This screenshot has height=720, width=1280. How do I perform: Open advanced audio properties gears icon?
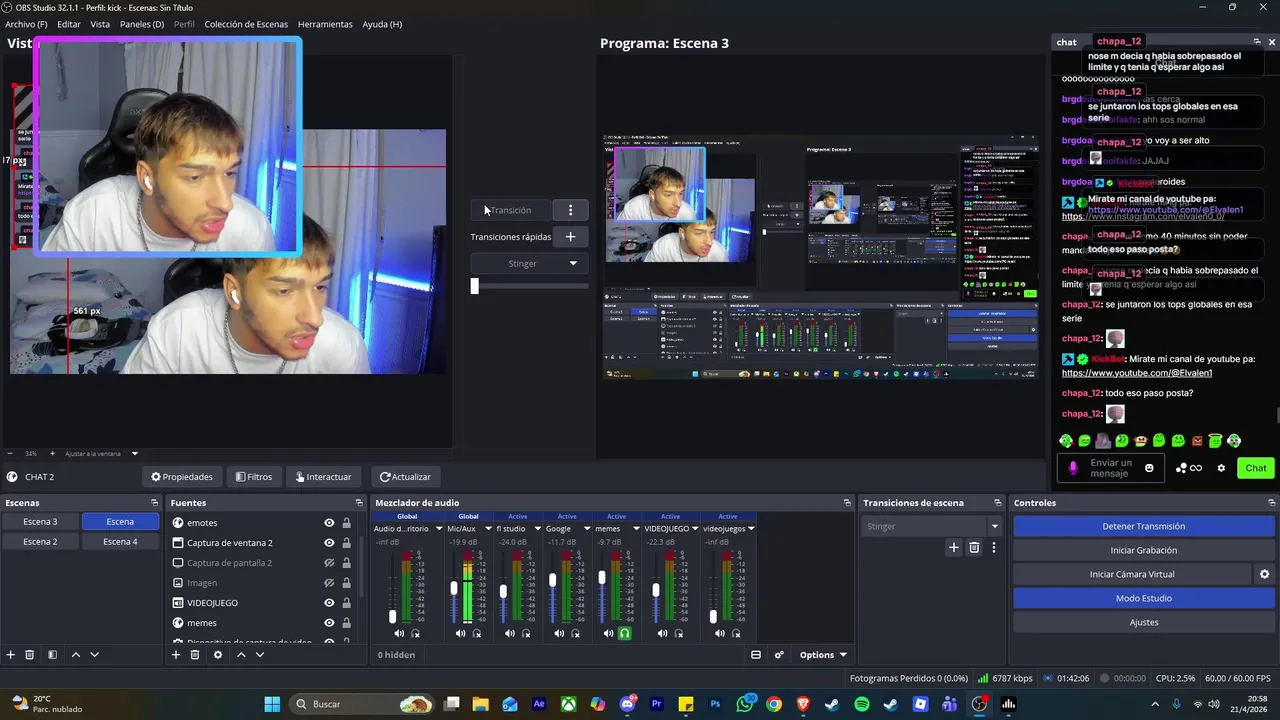pyautogui.click(x=779, y=655)
